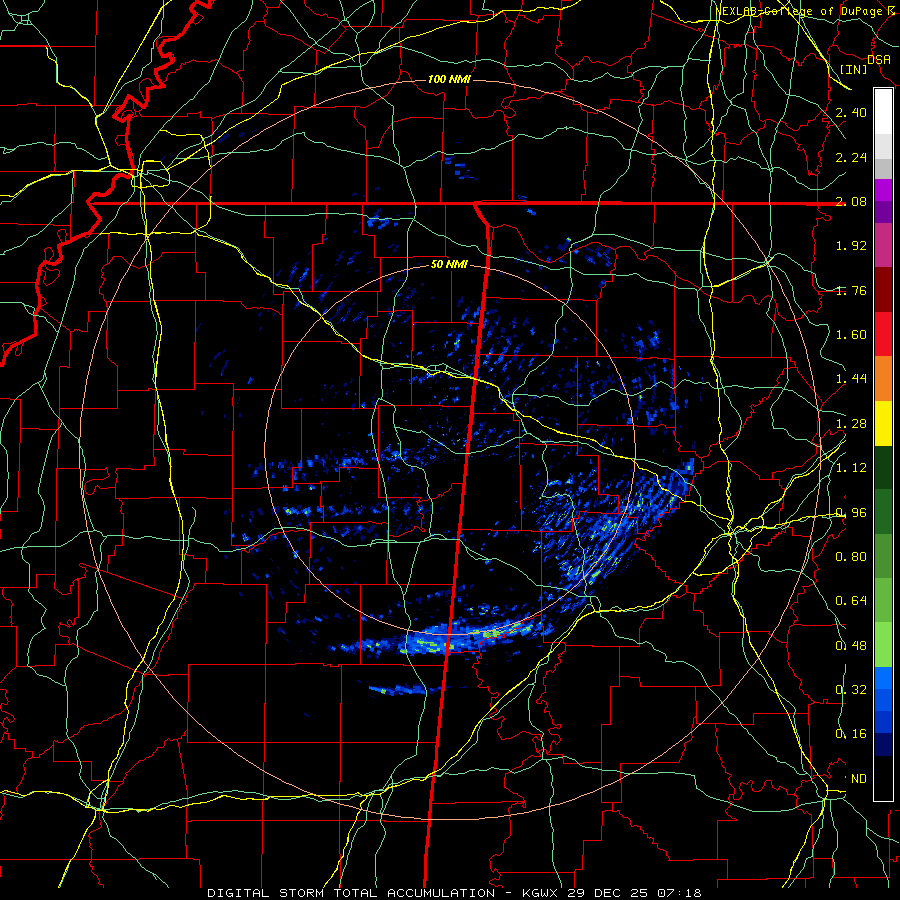
Task: Click the 50 NMI range ring label
Action: [449, 265]
